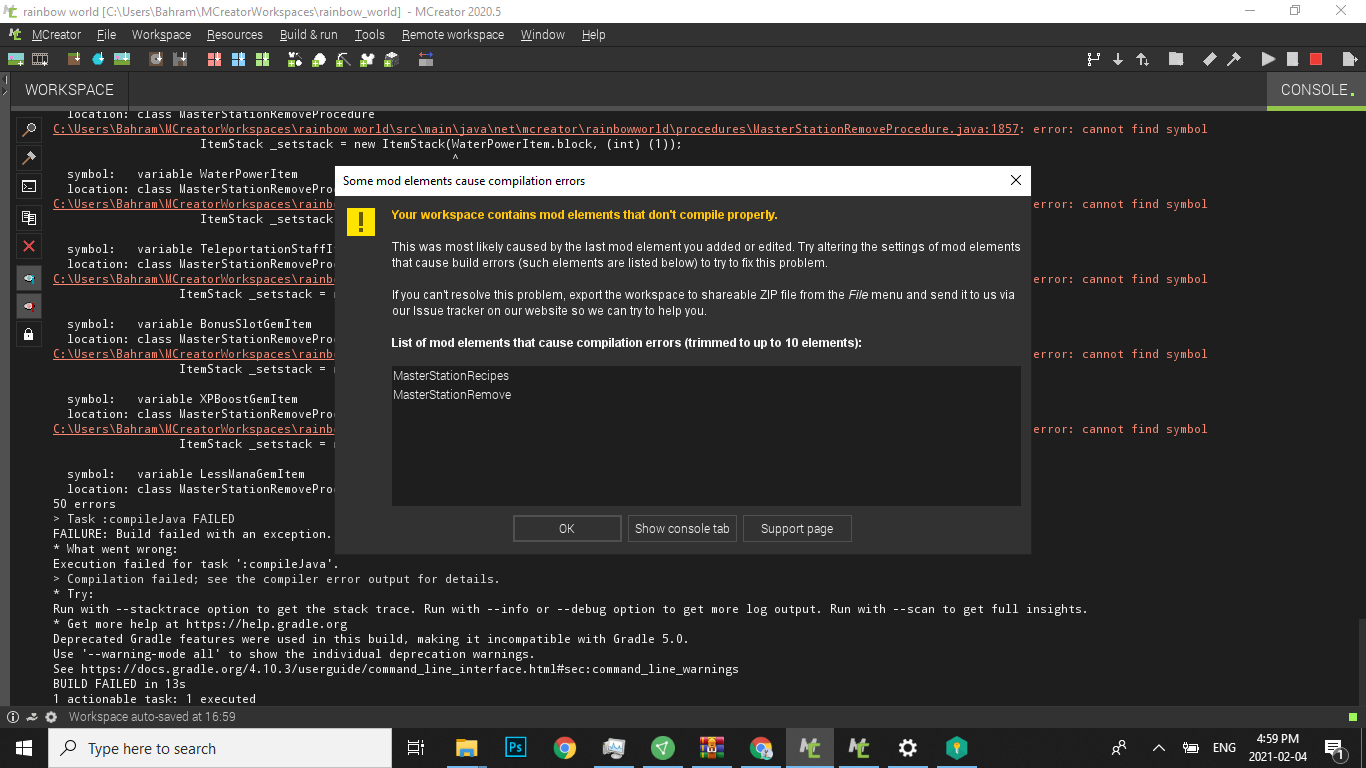The width and height of the screenshot is (1366, 768).
Task: Open the Workspace menu
Action: pos(161,34)
